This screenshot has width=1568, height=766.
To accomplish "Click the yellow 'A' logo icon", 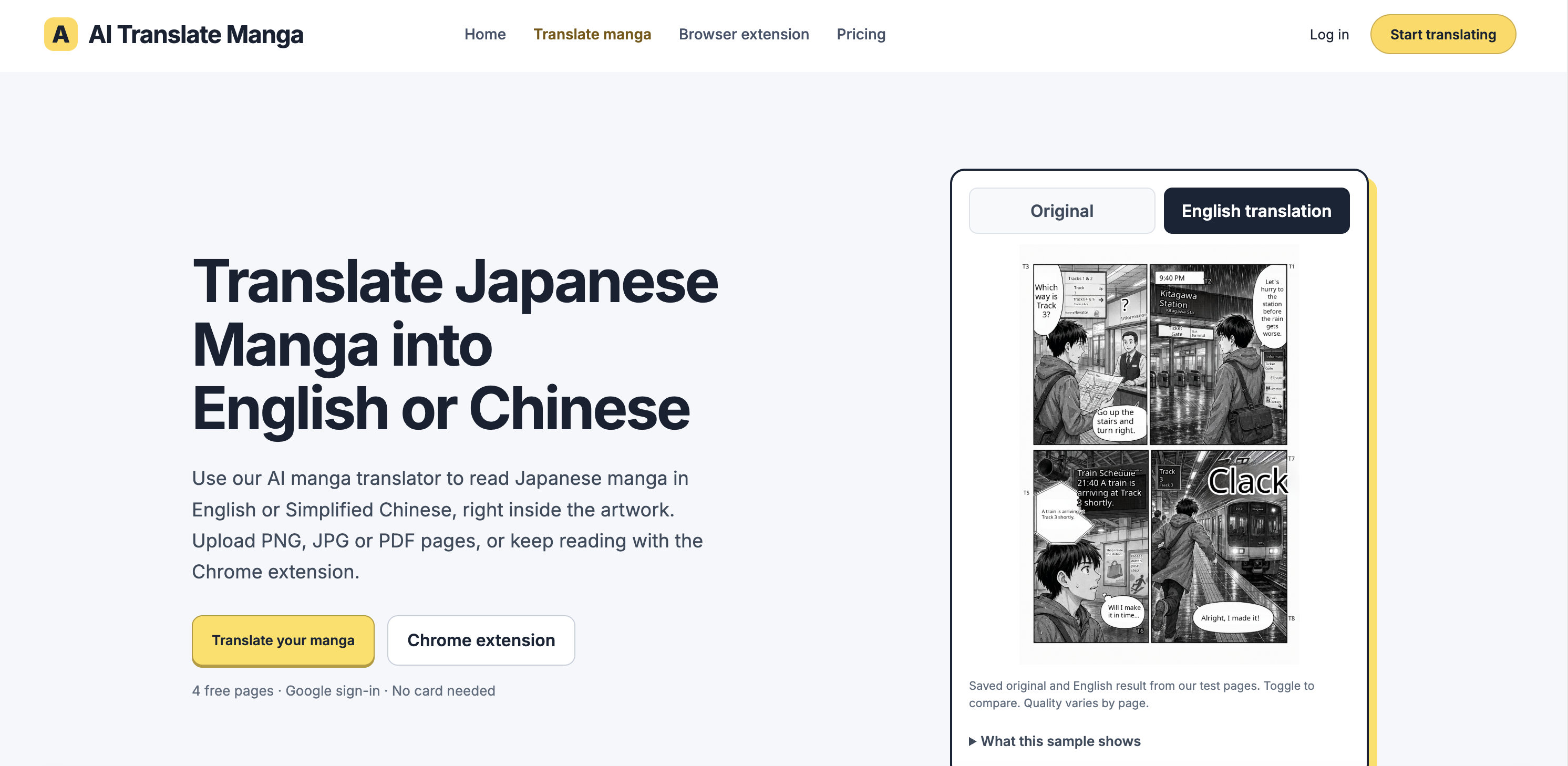I will [x=60, y=34].
